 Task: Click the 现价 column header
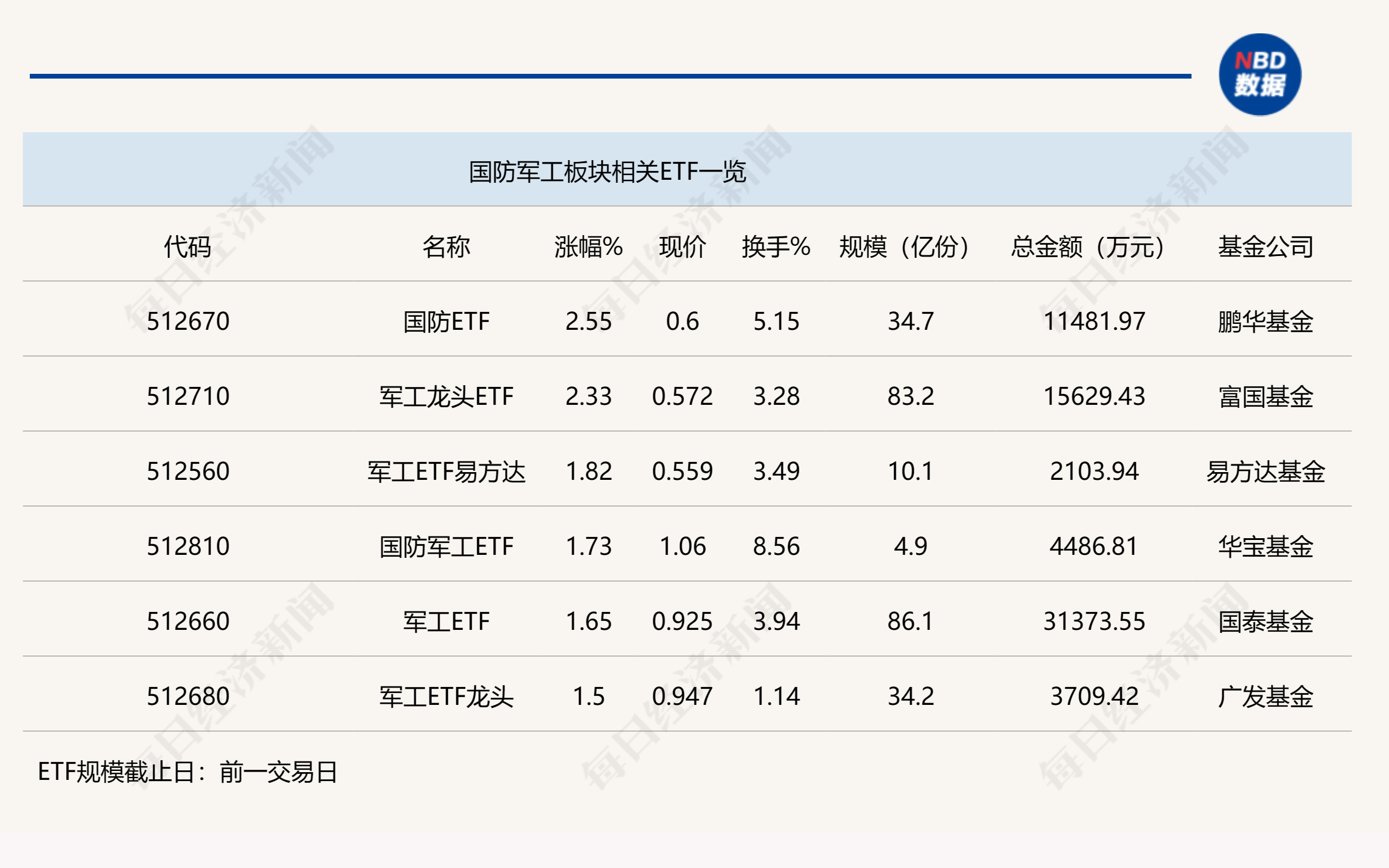682,246
